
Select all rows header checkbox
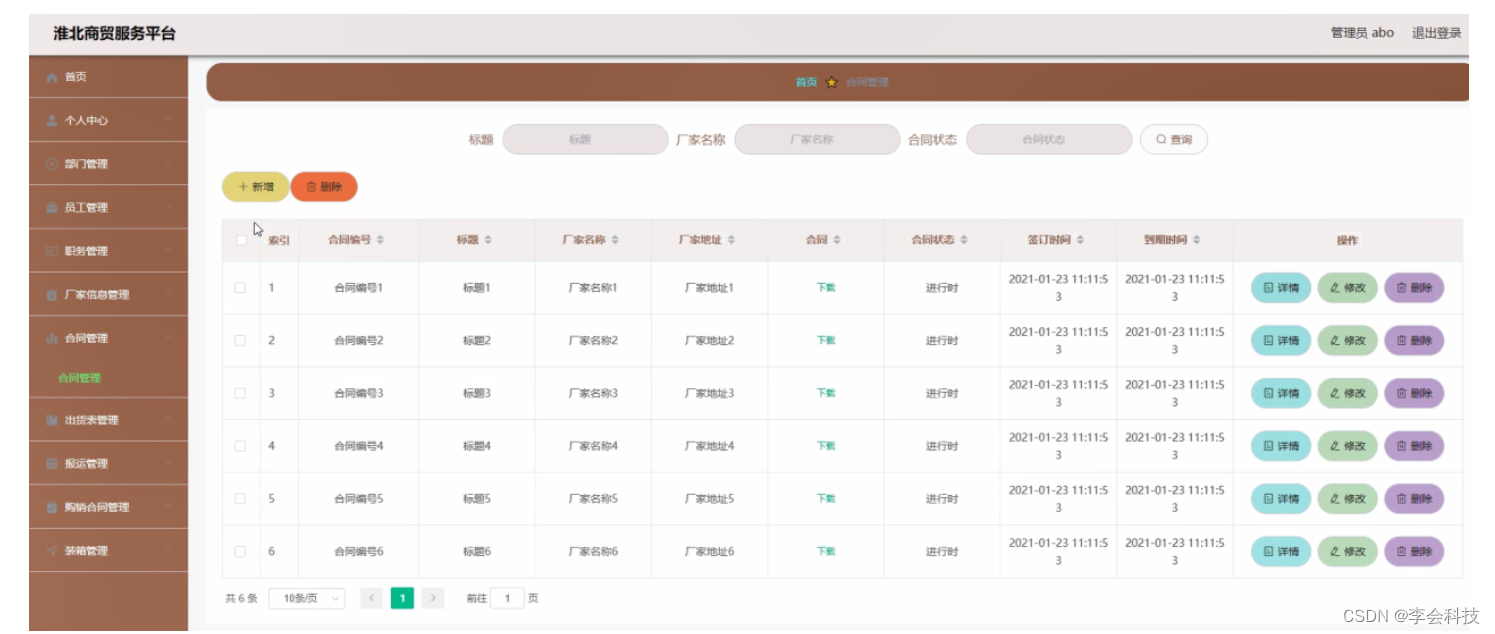coord(241,240)
